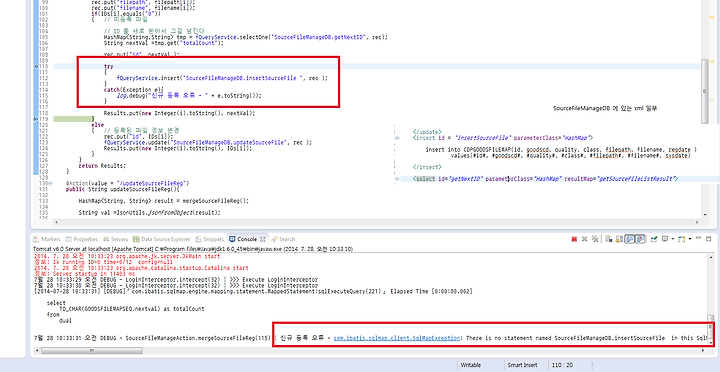Click Console horizontal scrollbar right arrow
Image resolution: width=720 pixels, height=372 pixels.
[704, 350]
